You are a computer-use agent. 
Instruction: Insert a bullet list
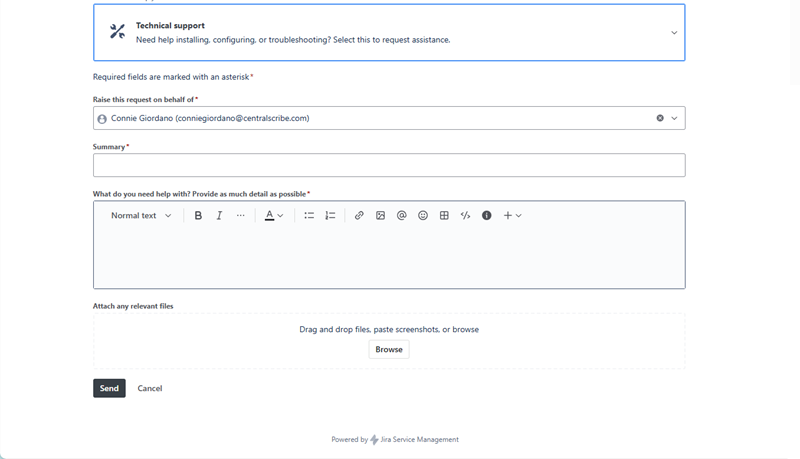point(309,216)
